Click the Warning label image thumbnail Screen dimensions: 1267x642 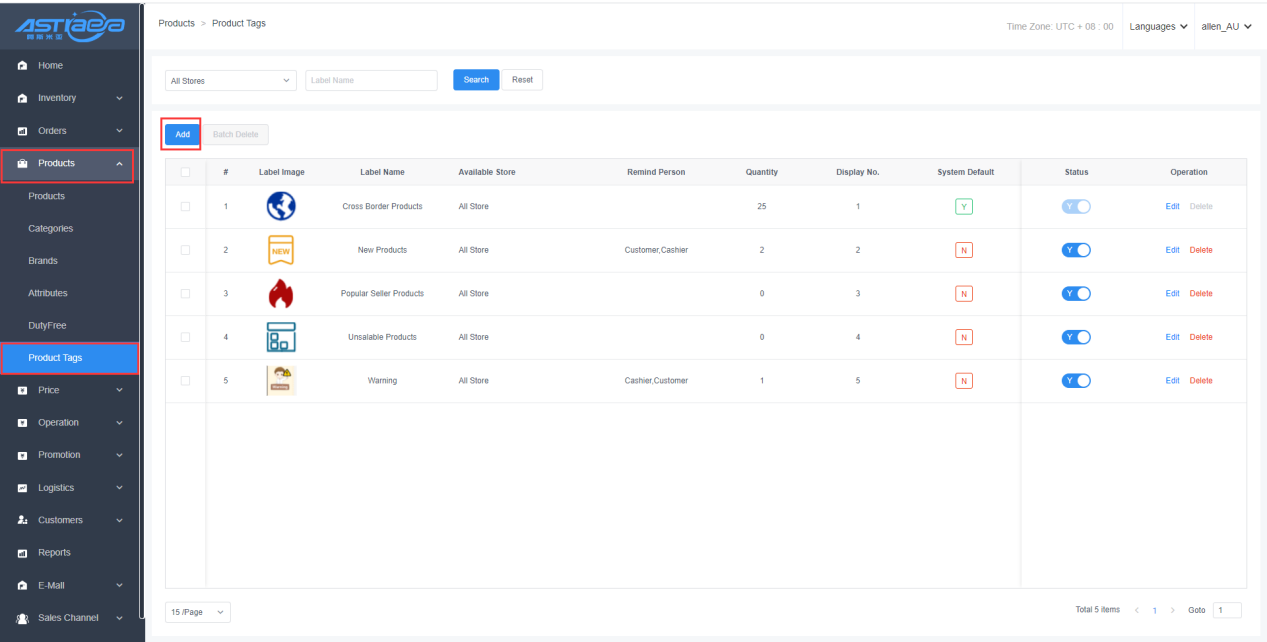point(281,381)
